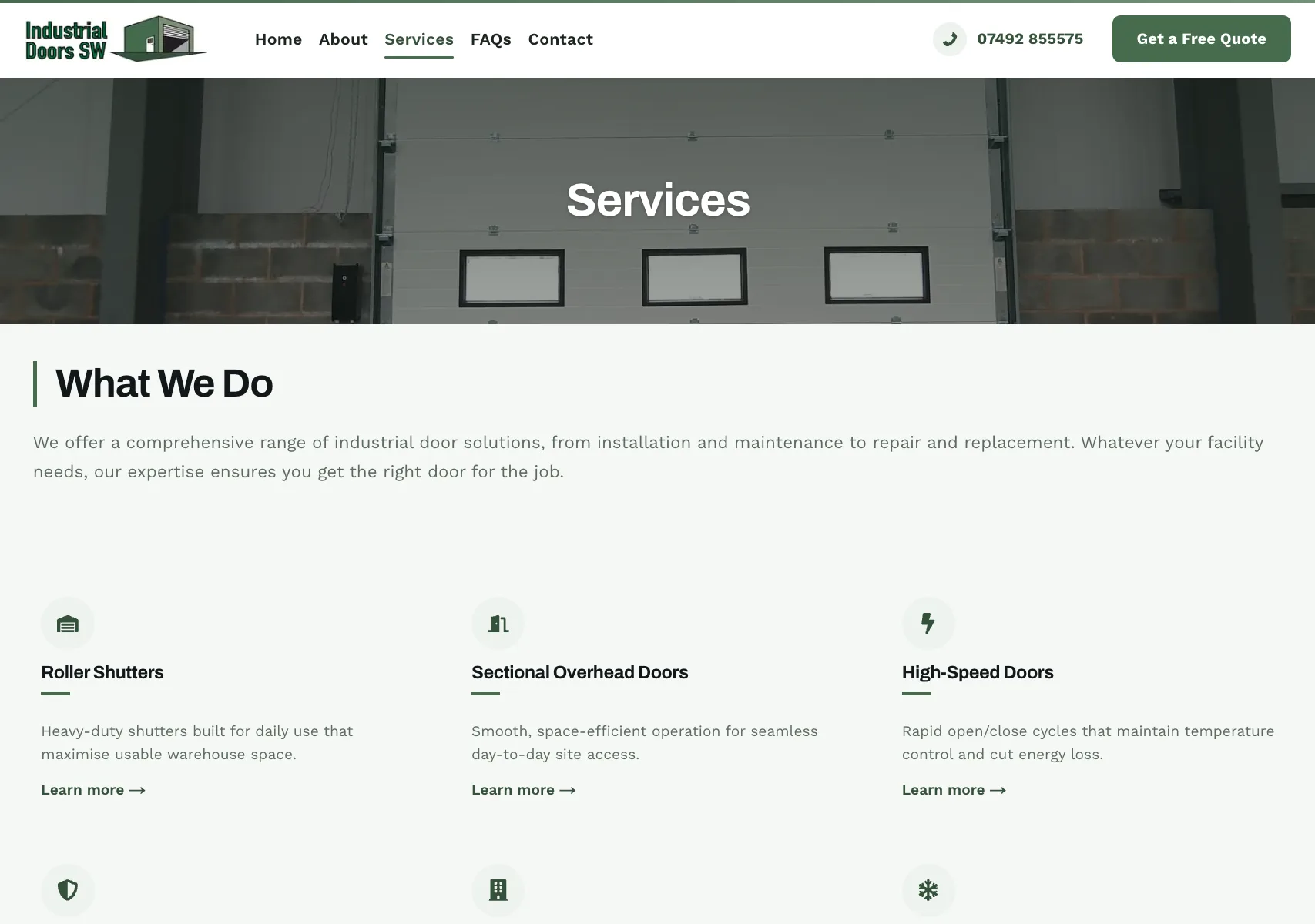Go to the About page
This screenshot has width=1315, height=924.
click(344, 39)
